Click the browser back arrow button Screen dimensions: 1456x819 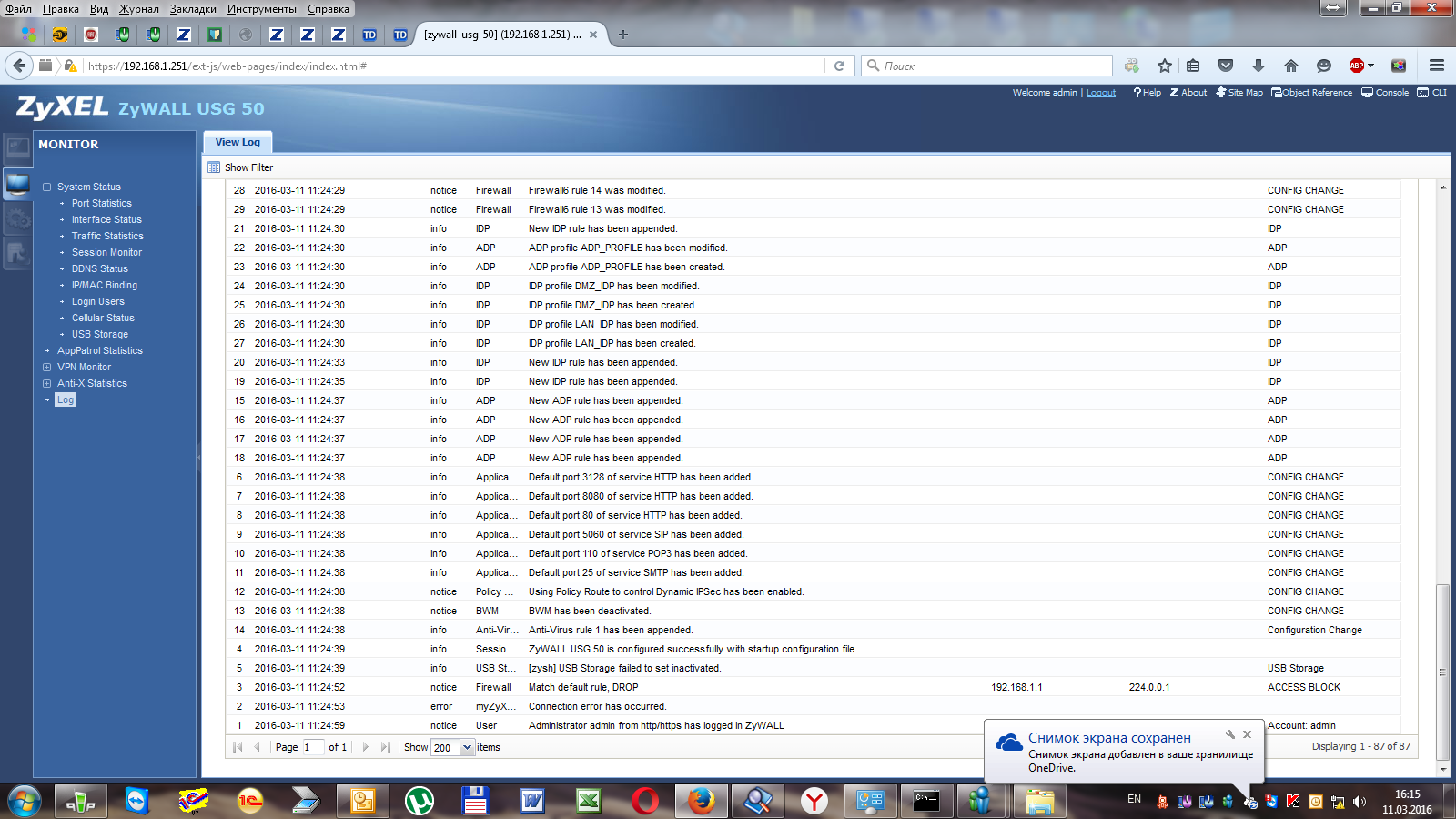click(19, 66)
